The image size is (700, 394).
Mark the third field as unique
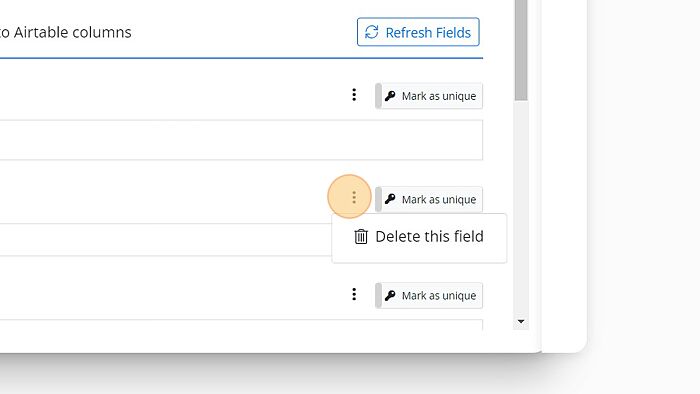point(429,295)
